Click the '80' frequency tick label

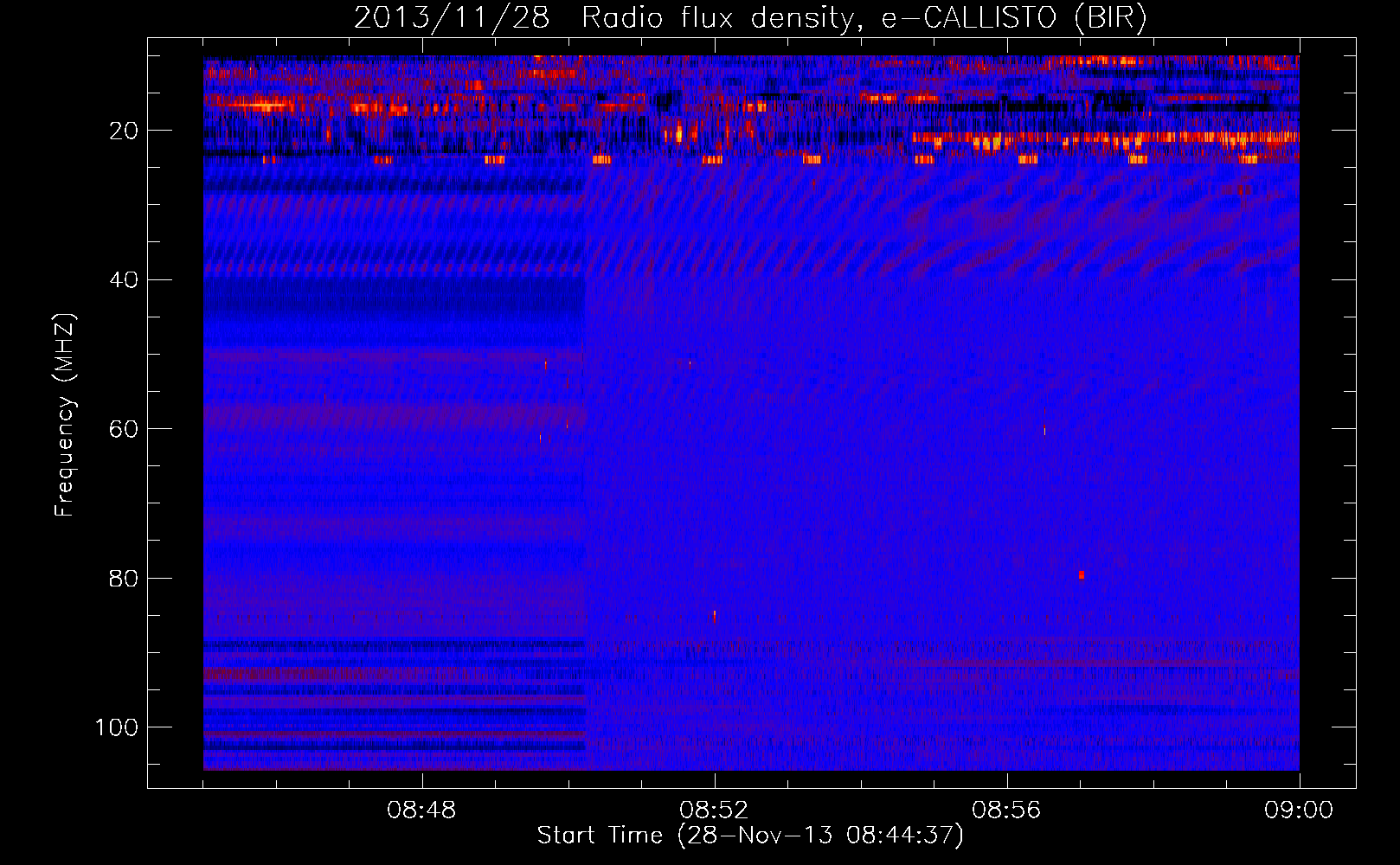124,578
